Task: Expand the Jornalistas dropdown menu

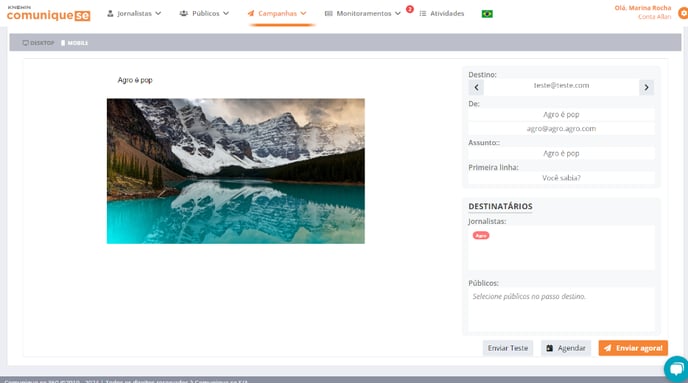Action: [x=134, y=14]
